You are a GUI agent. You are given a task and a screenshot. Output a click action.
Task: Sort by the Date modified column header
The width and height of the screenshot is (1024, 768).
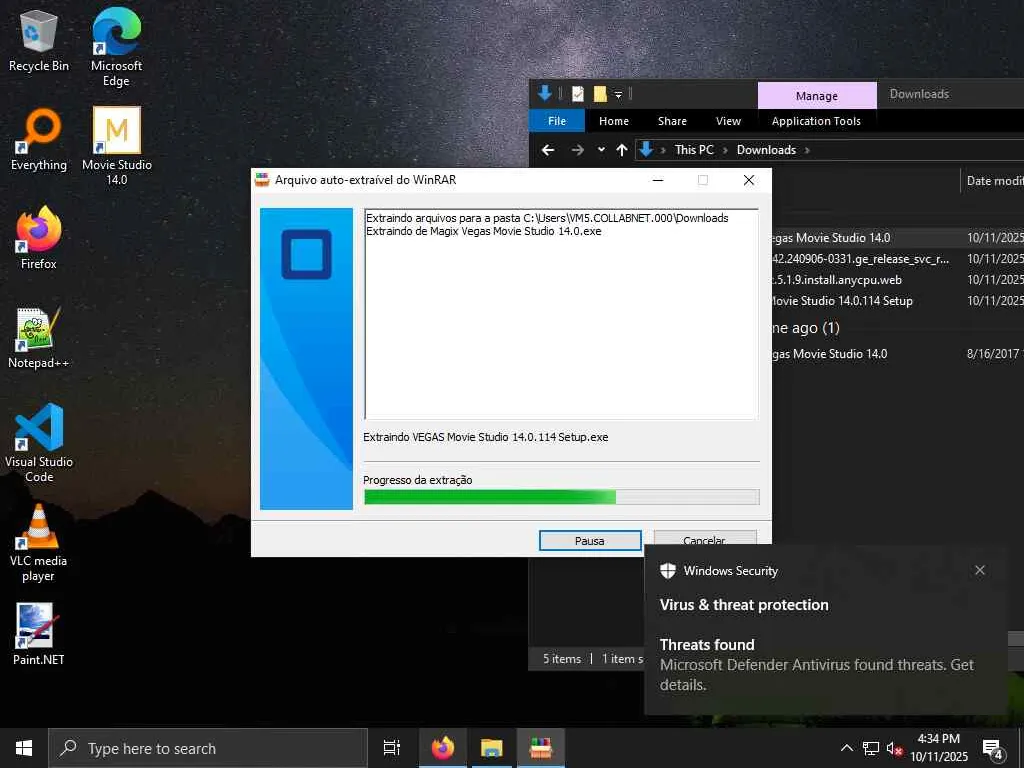[x=994, y=181]
